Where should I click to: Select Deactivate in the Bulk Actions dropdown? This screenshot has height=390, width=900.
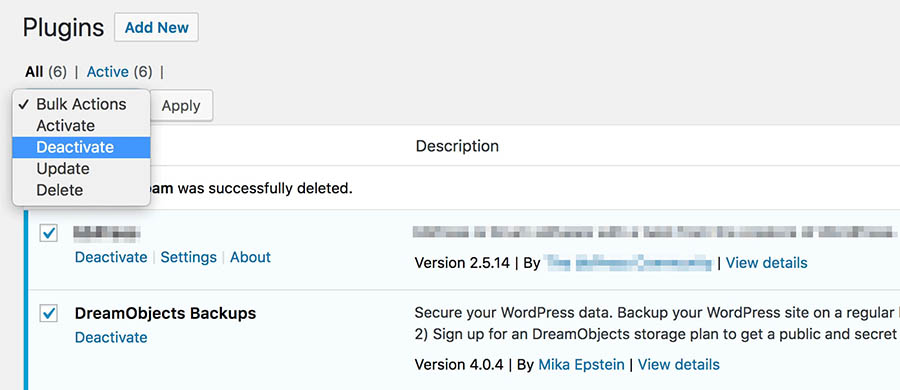[81, 147]
